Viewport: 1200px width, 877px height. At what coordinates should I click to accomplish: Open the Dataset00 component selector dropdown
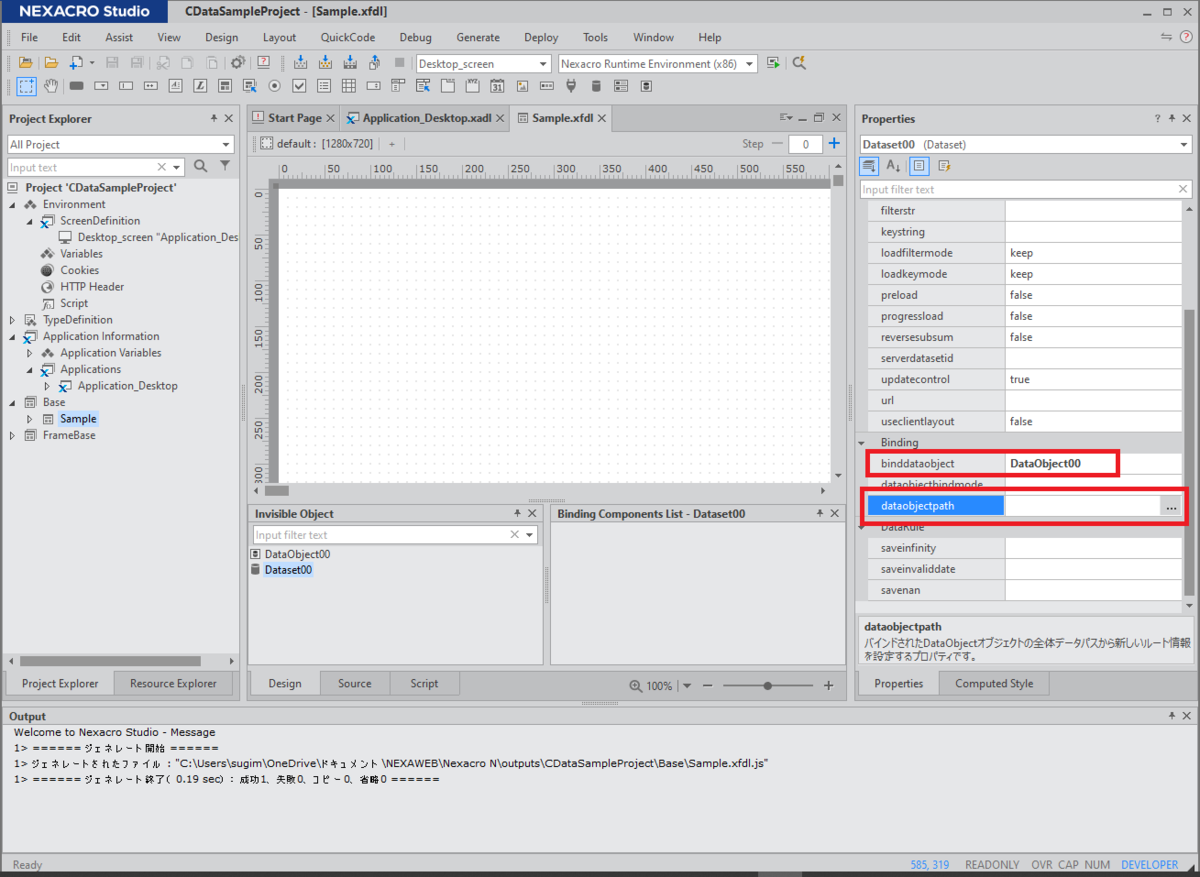[x=1185, y=145]
